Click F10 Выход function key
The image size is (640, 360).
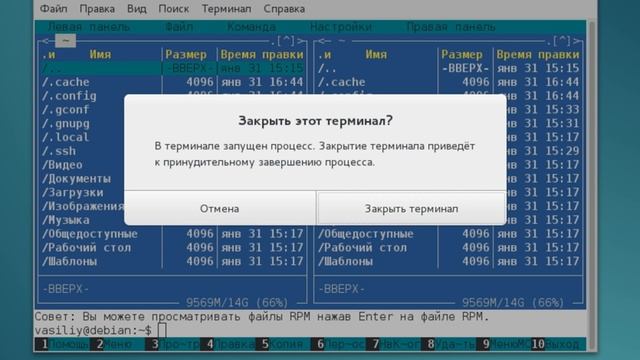[558, 344]
